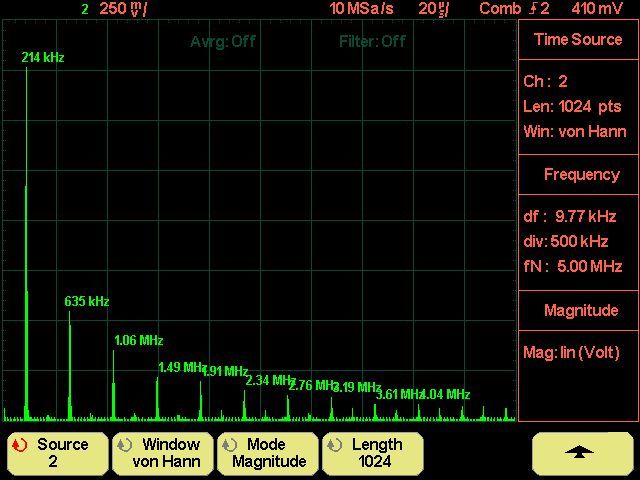Adjust the Length 1024 softkey

pyautogui.click(x=373, y=453)
